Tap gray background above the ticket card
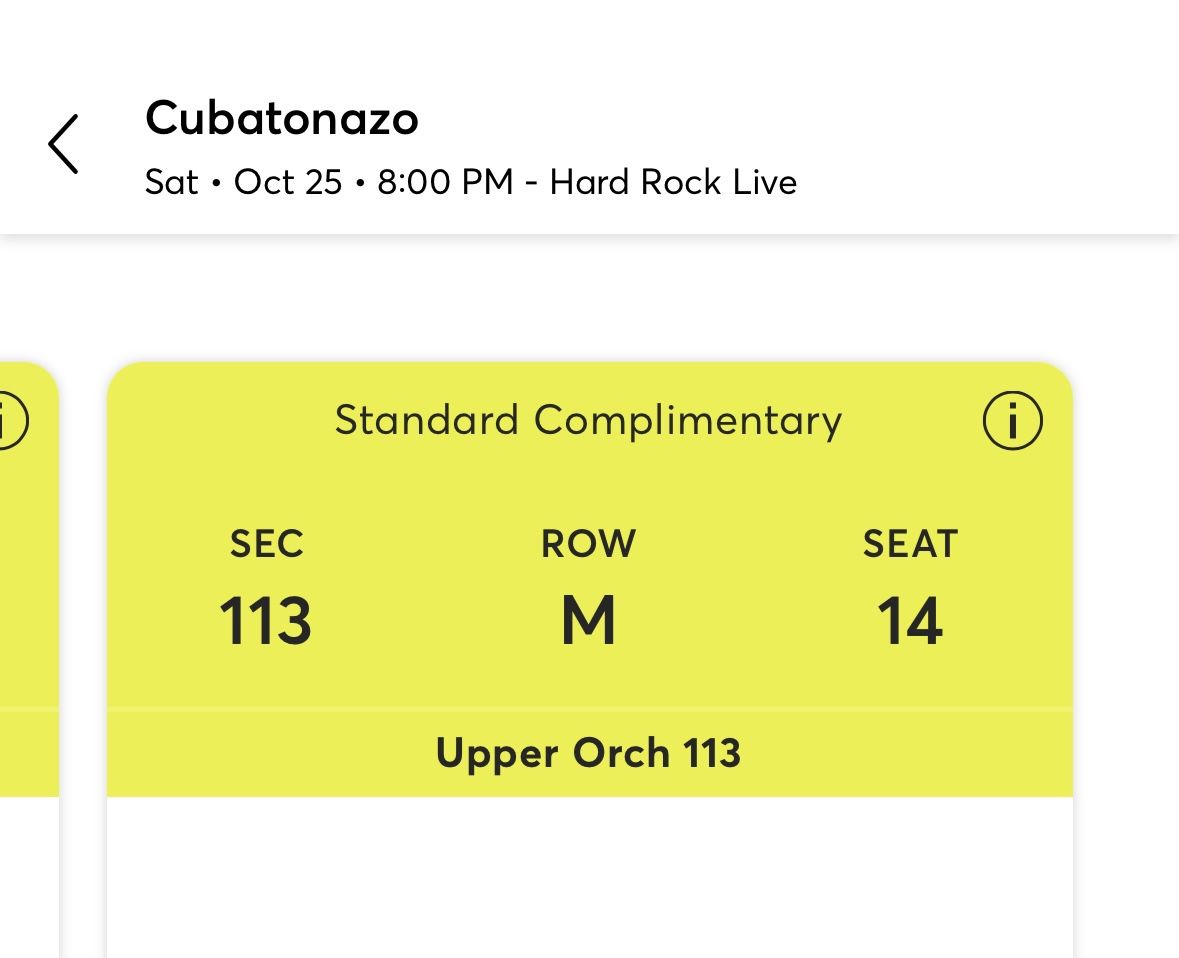Image resolution: width=1179 pixels, height=958 pixels. point(588,300)
